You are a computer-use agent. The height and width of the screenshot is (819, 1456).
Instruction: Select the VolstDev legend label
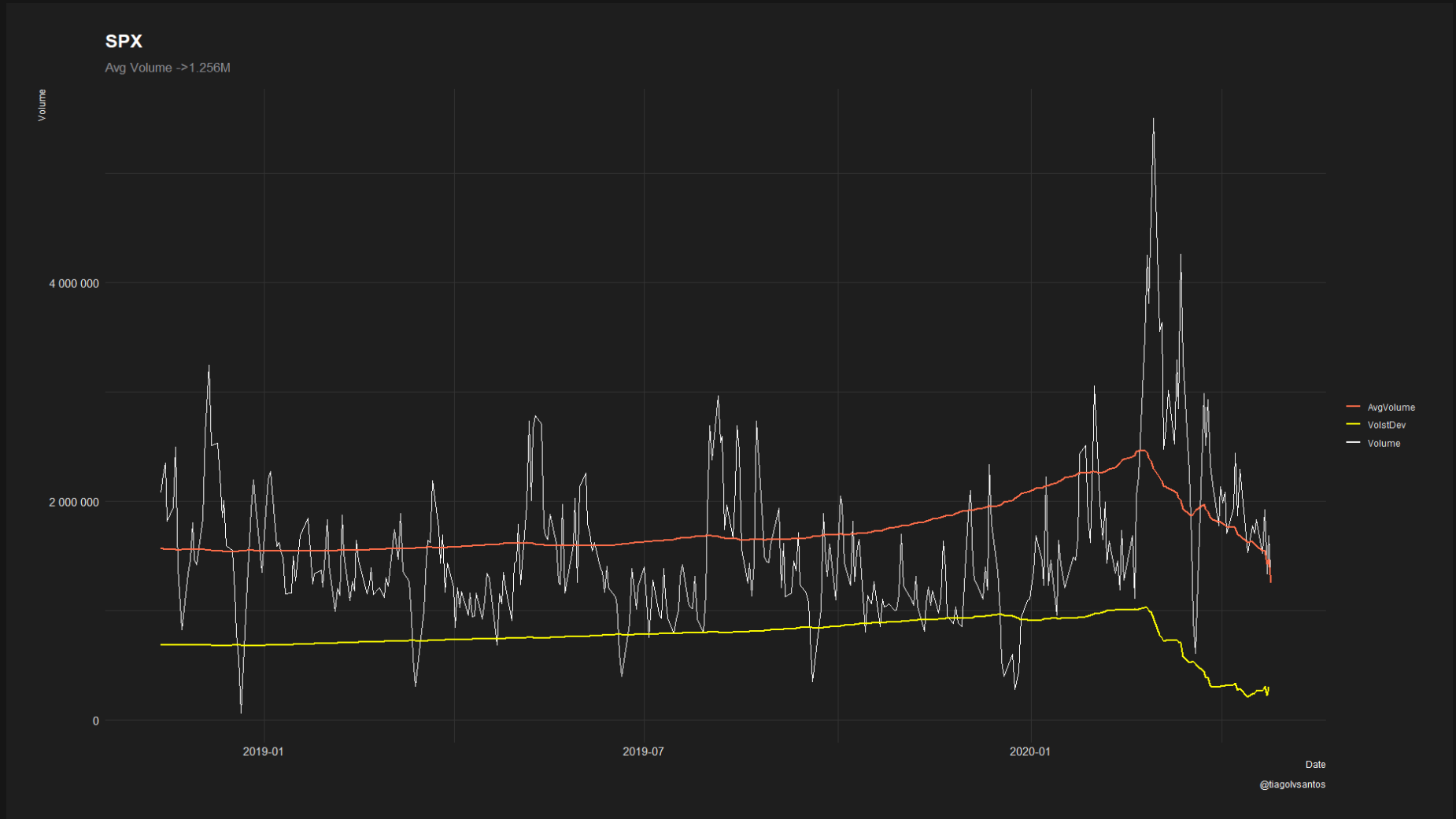pos(1386,425)
